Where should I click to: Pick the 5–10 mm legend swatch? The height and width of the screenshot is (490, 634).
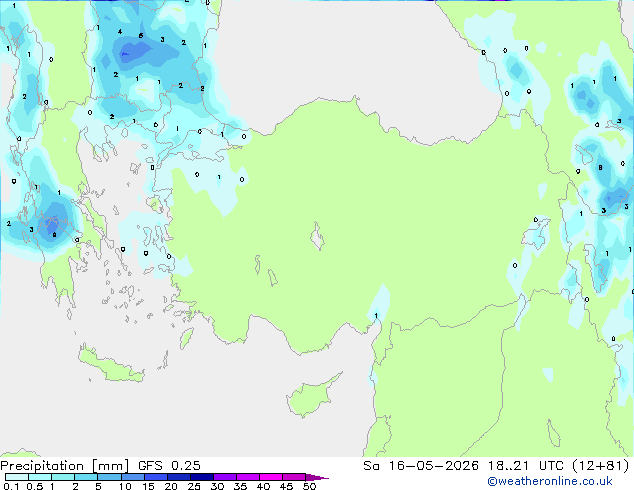coord(109,477)
